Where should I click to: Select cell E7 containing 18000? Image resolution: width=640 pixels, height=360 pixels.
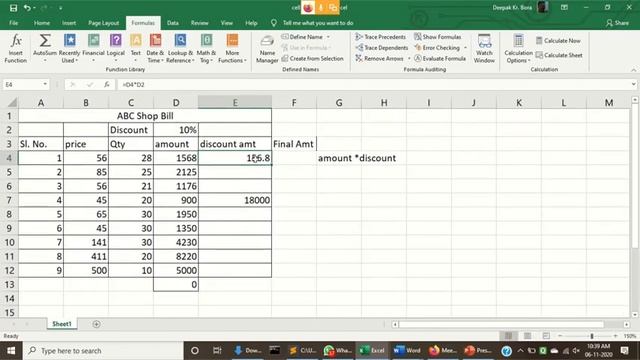point(235,200)
